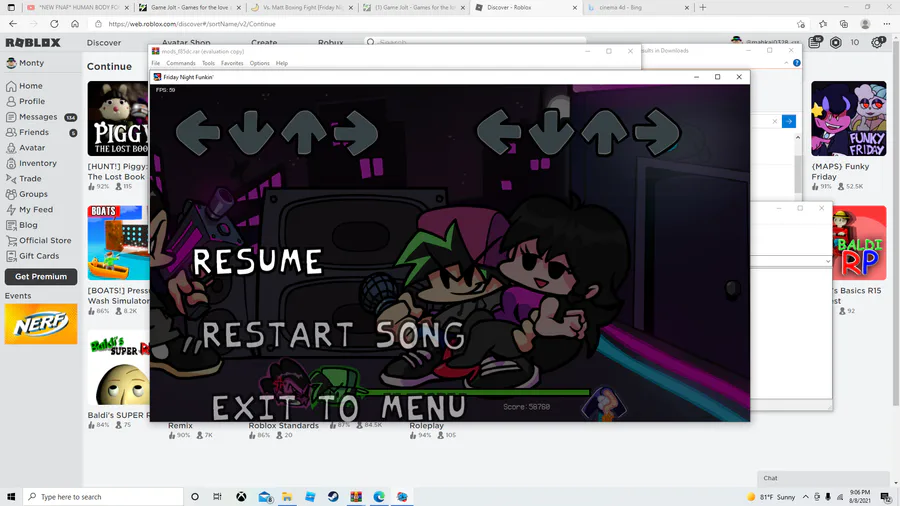Open WinRAR Tools menu
The width and height of the screenshot is (900, 506).
click(x=208, y=63)
